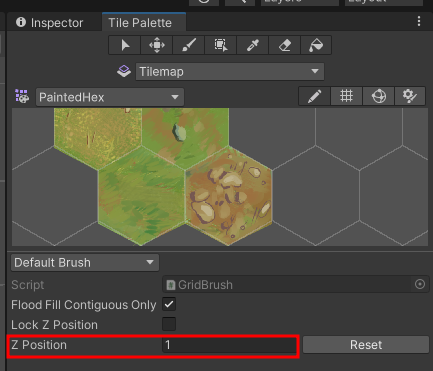The image size is (433, 371).
Task: Click the Inspector info icon
Action: point(21,22)
